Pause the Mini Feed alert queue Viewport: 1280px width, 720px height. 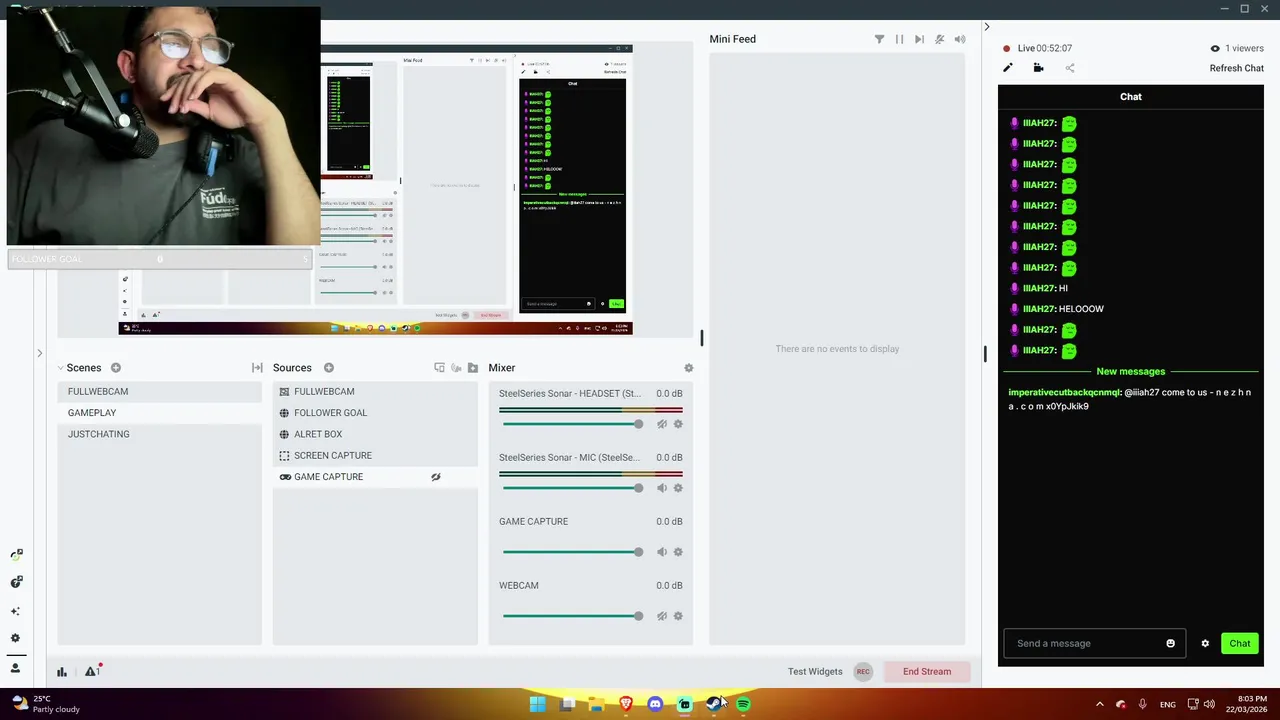tap(899, 39)
